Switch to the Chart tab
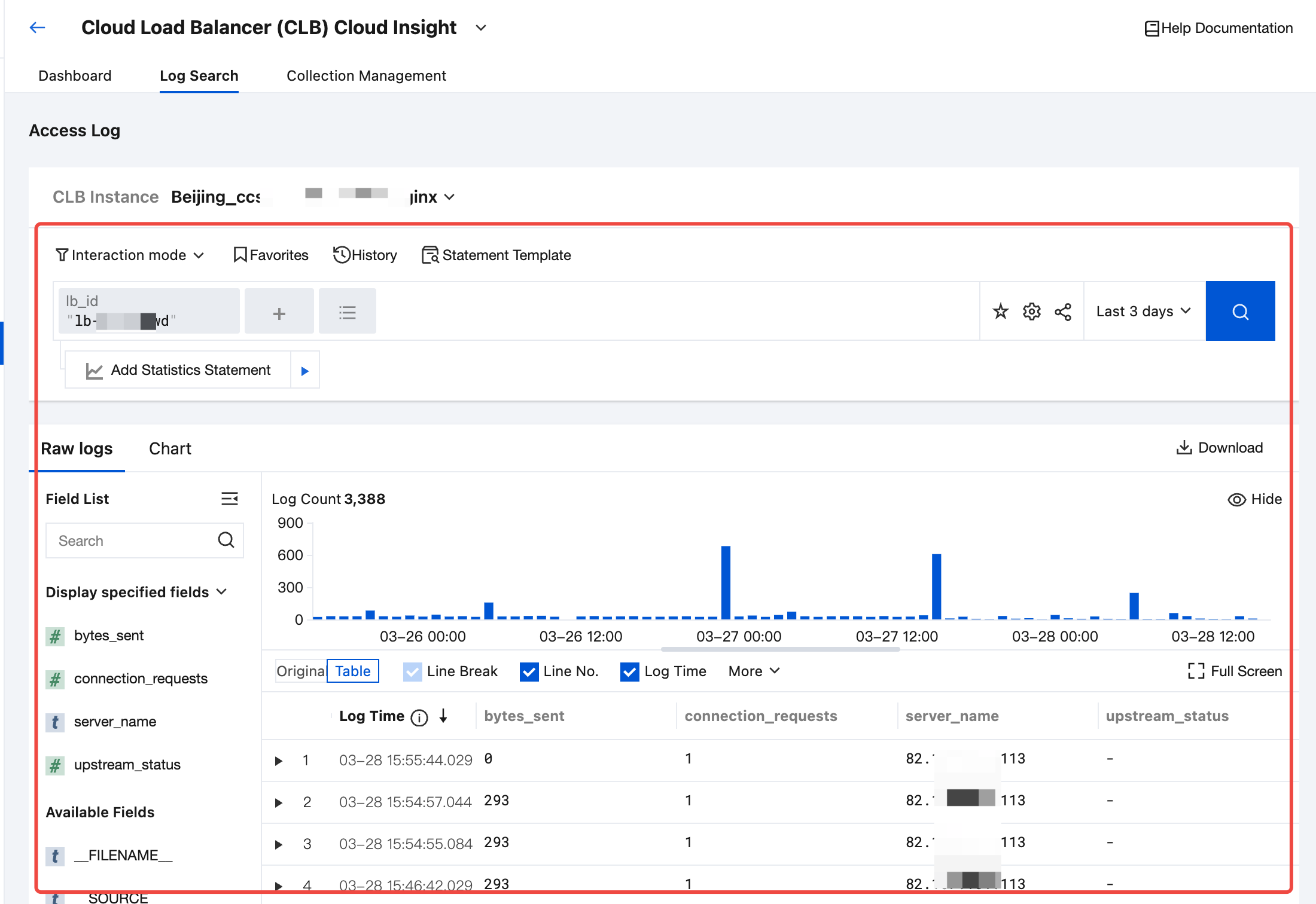Image resolution: width=1316 pixels, height=904 pixels. tap(170, 449)
